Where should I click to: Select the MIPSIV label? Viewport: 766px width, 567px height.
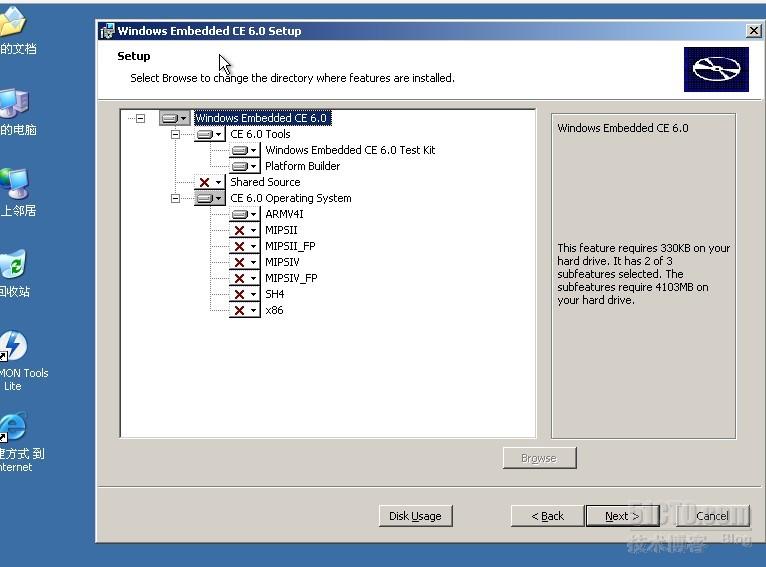[282, 262]
